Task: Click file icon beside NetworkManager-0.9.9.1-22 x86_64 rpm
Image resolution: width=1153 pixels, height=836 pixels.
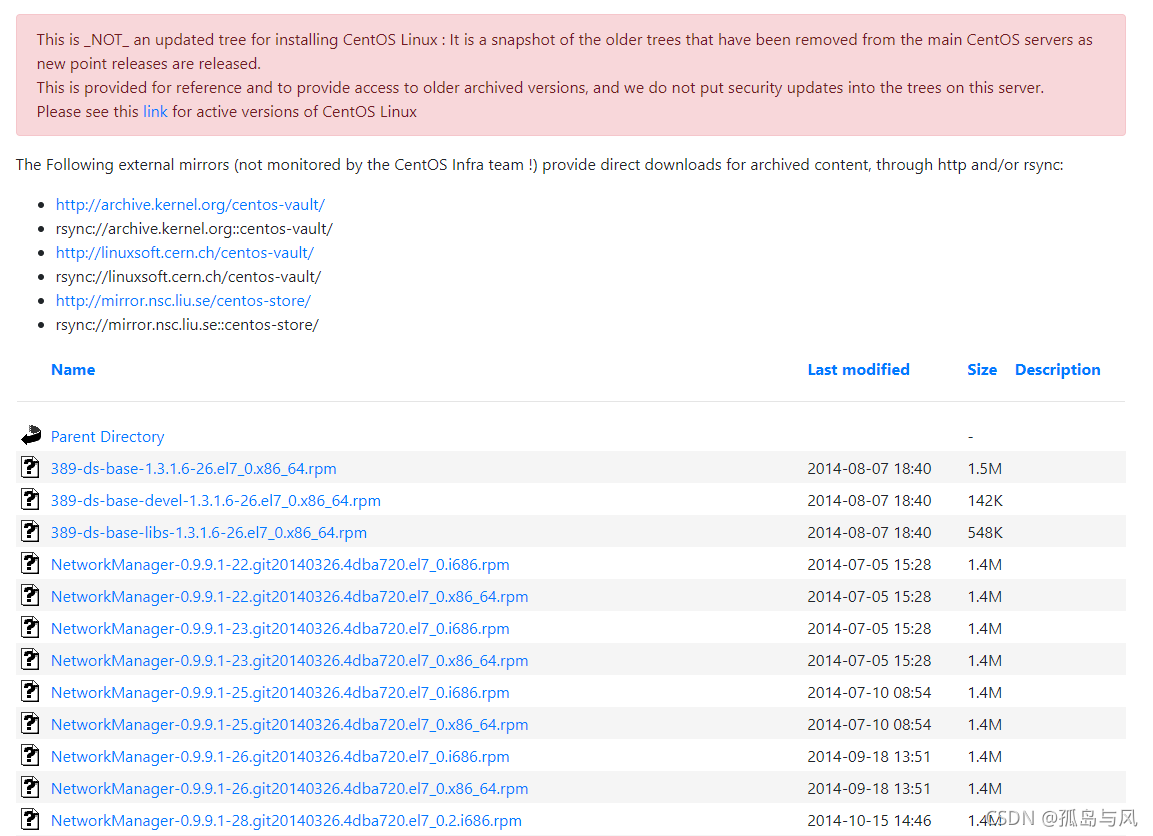Action: pyautogui.click(x=30, y=595)
